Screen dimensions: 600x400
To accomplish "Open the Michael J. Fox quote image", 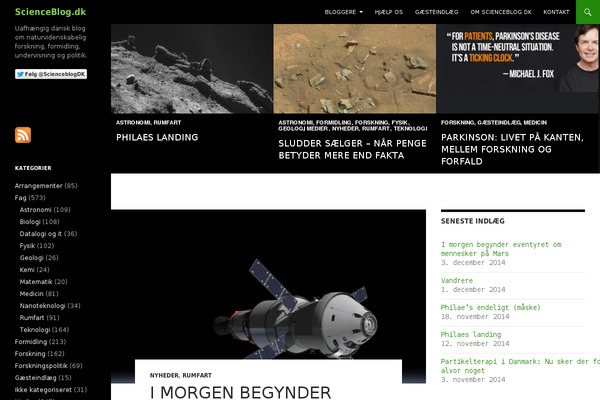I will [x=518, y=69].
